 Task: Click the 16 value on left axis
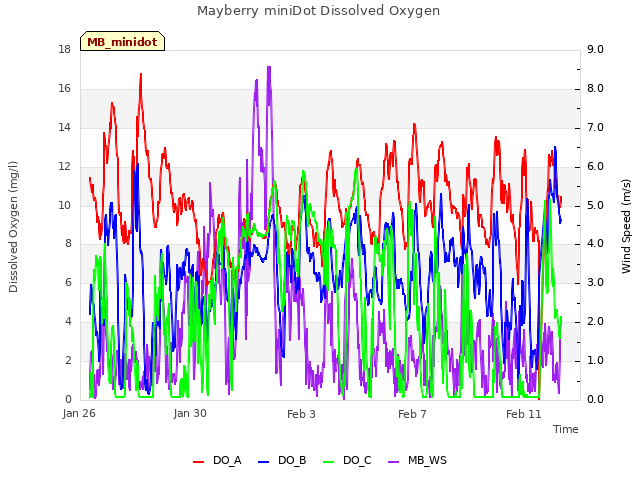coord(64,89)
